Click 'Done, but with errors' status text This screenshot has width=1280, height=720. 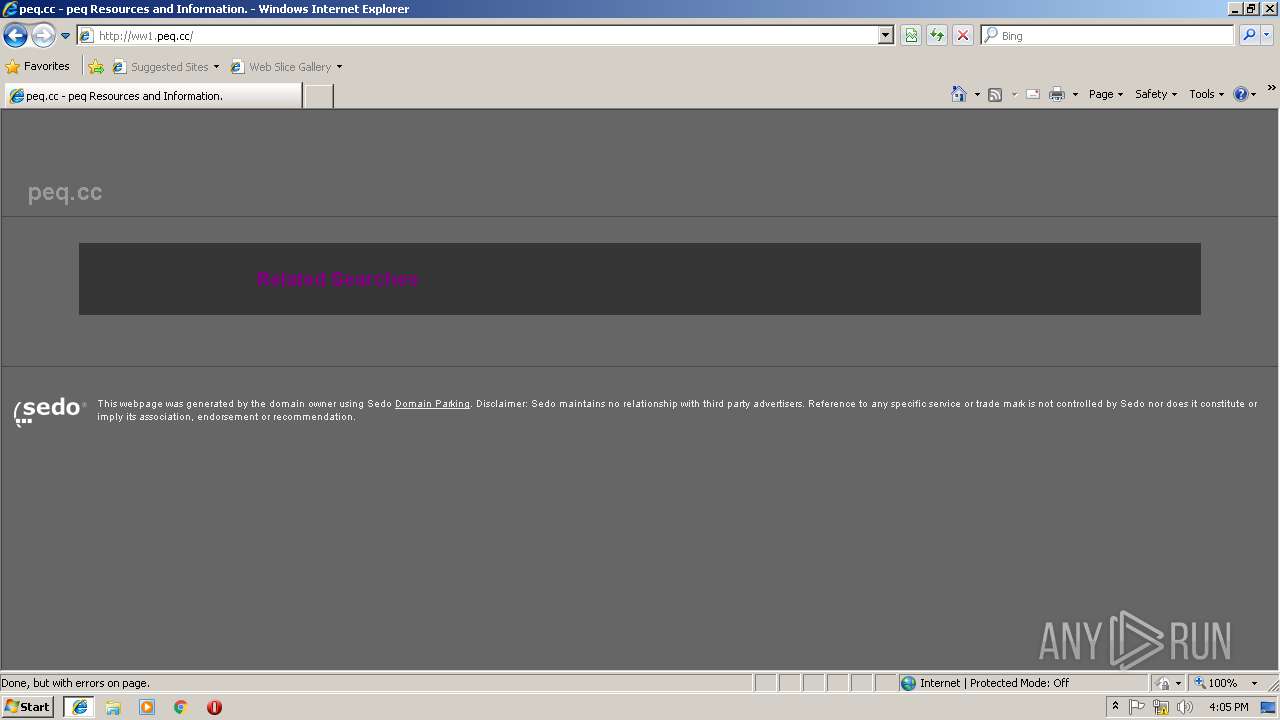75,683
